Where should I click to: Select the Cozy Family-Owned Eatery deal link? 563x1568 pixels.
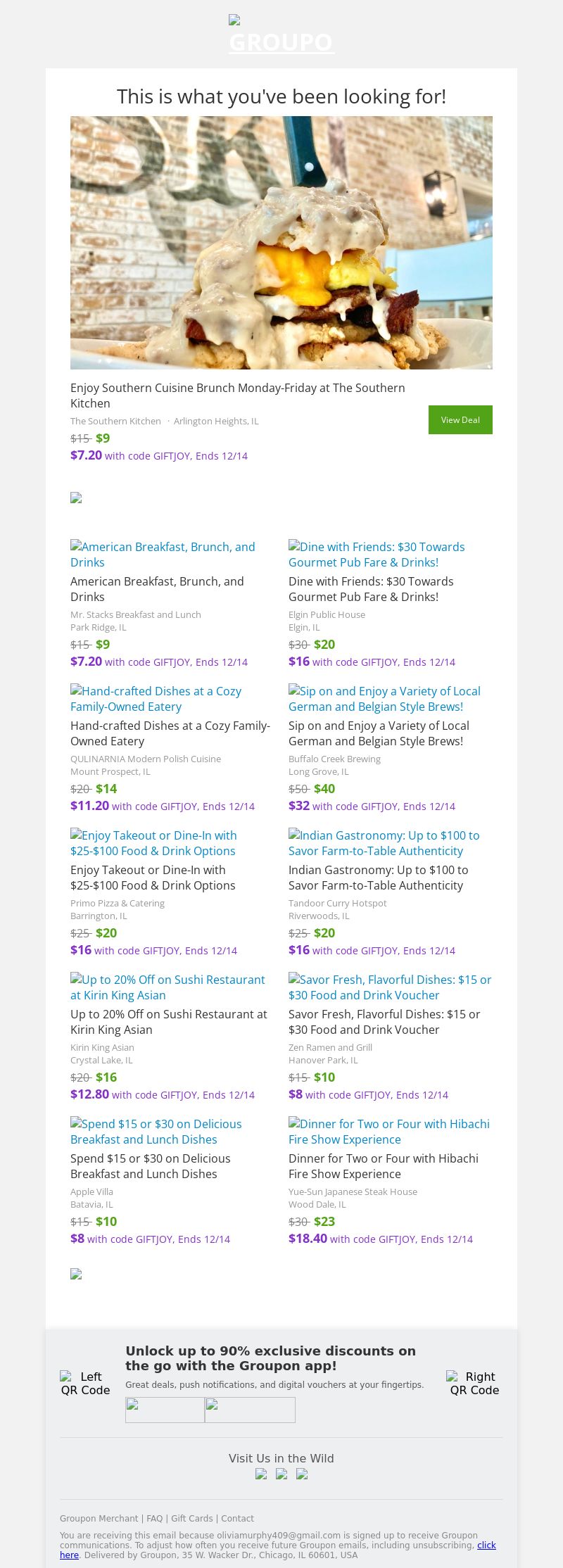[x=156, y=699]
